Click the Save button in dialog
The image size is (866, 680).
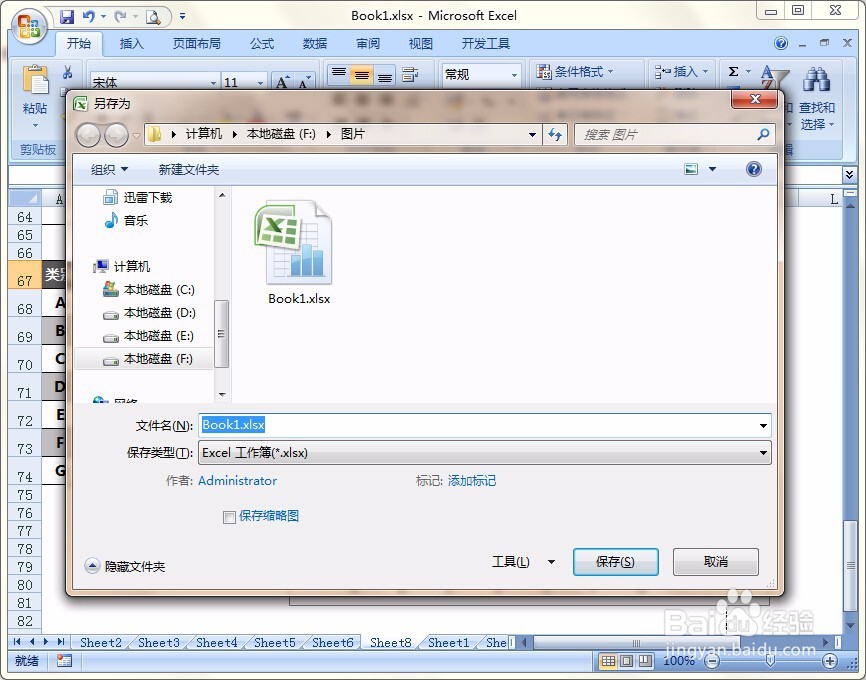(x=615, y=562)
